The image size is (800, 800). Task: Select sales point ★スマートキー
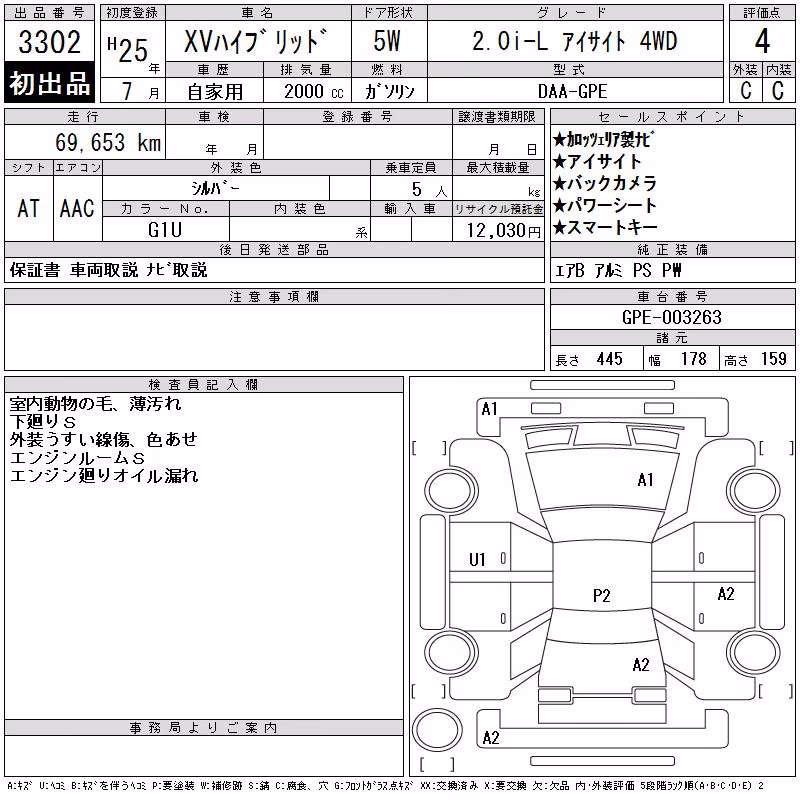(x=605, y=227)
